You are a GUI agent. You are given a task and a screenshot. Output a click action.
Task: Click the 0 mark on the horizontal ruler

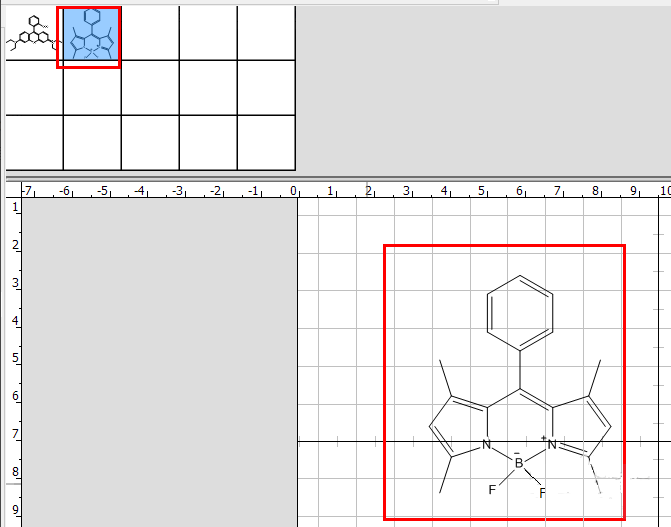293,191
